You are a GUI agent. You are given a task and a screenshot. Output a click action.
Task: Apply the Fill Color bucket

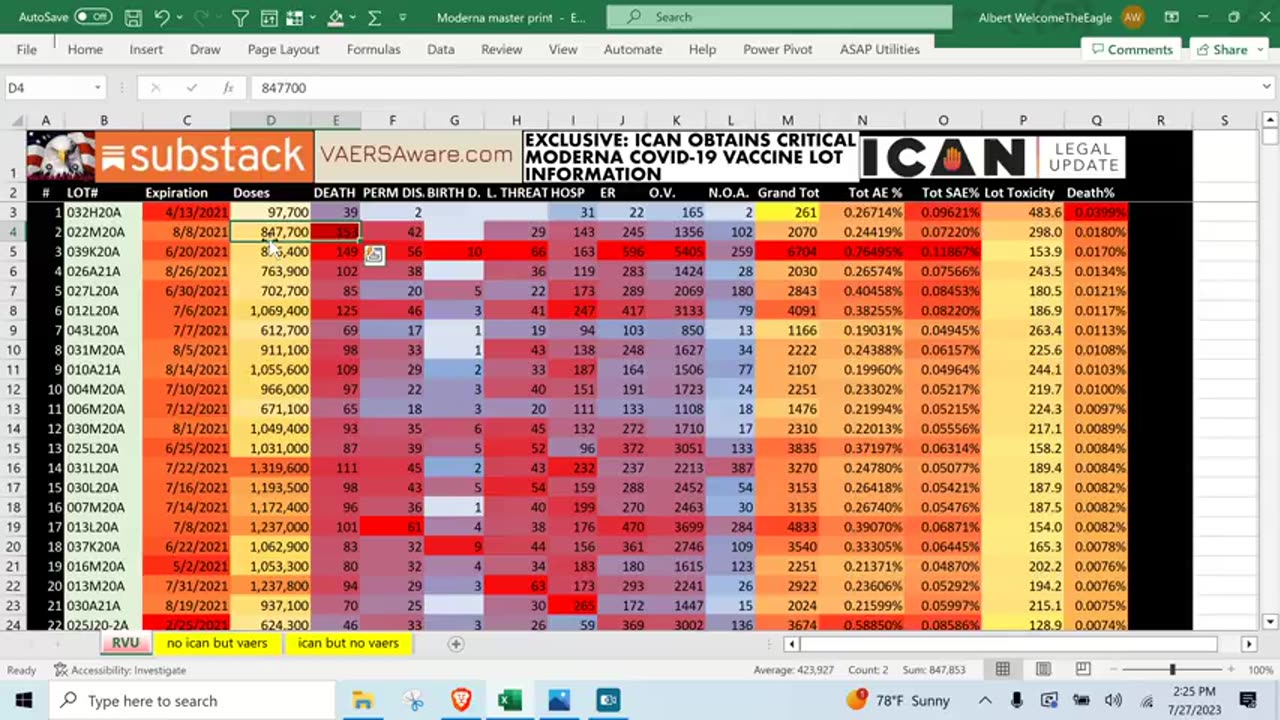336,17
